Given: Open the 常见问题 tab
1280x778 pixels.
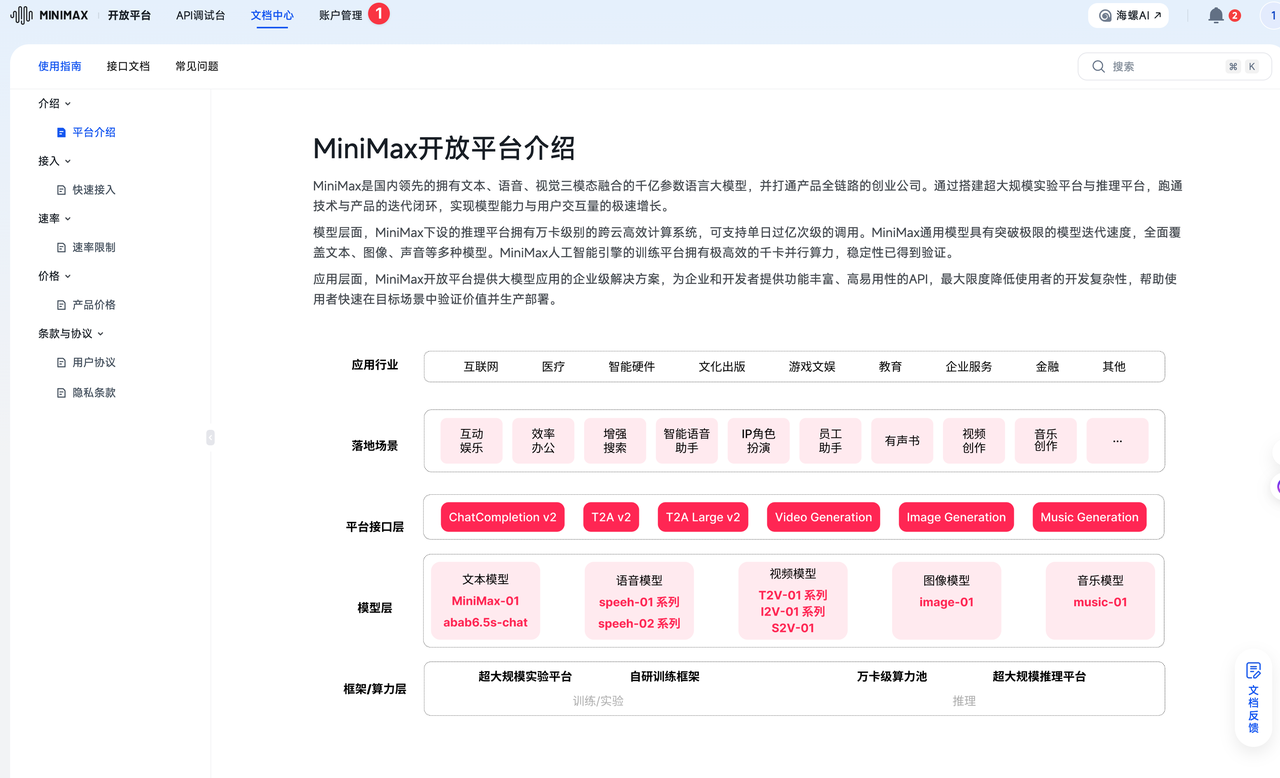Looking at the screenshot, I should (x=197, y=67).
